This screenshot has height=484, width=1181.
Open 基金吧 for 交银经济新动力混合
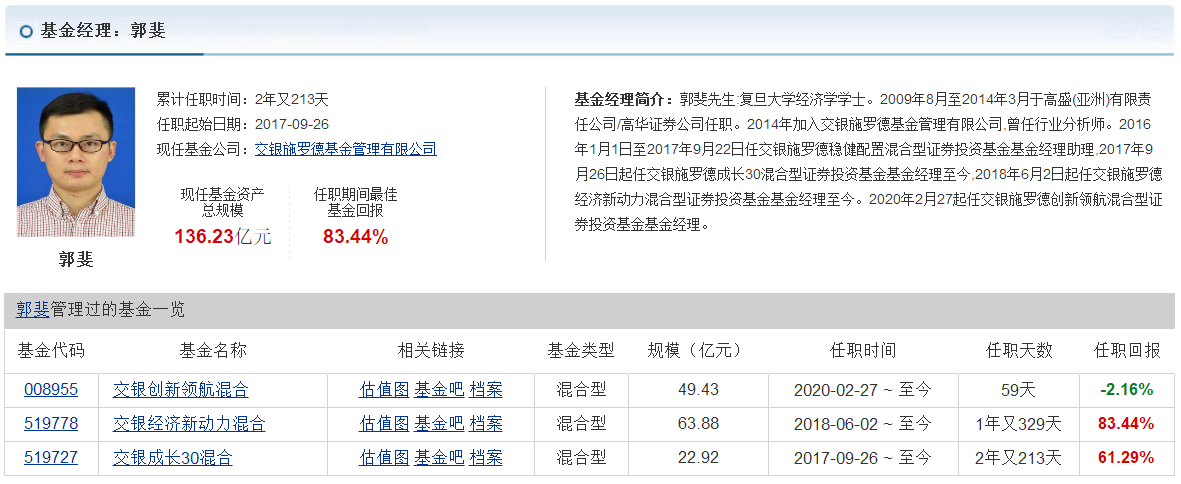(439, 424)
